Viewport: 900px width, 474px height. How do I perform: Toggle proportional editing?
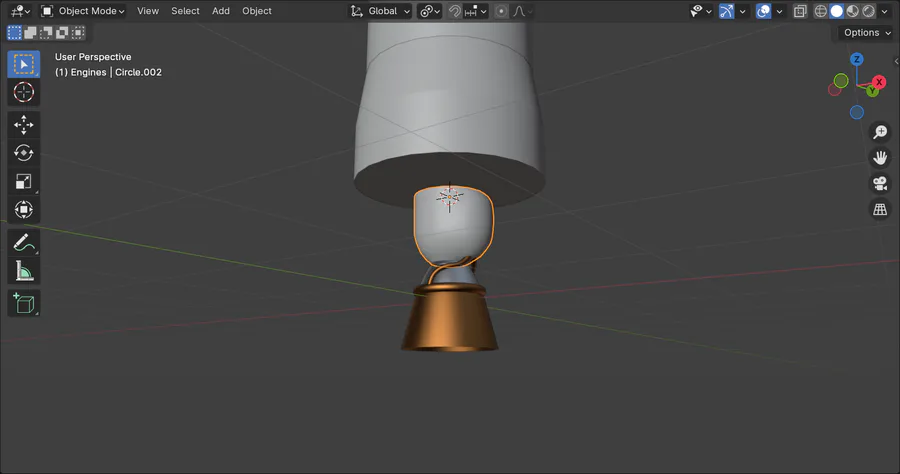[501, 11]
